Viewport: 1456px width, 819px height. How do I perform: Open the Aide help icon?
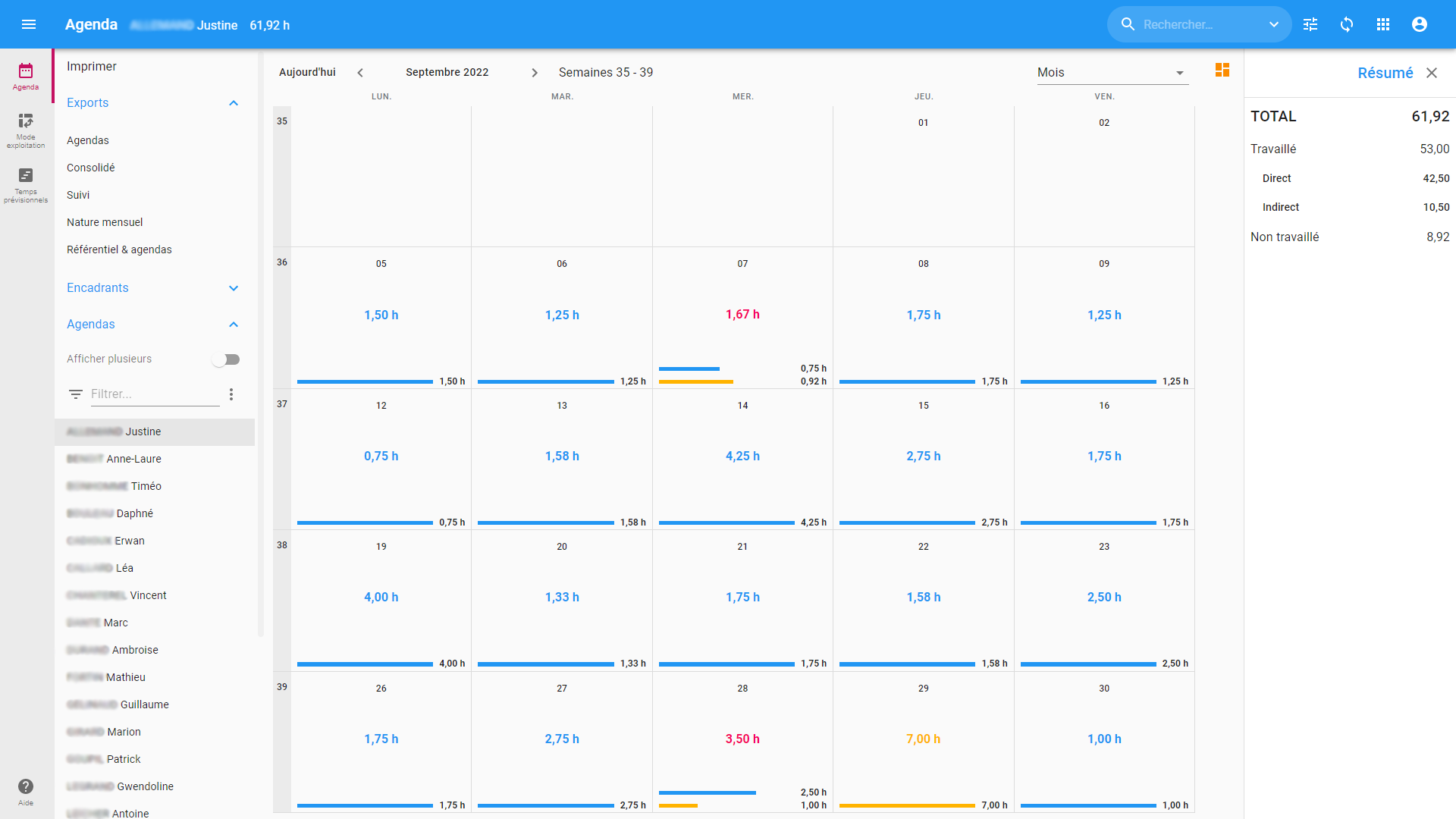point(26,792)
